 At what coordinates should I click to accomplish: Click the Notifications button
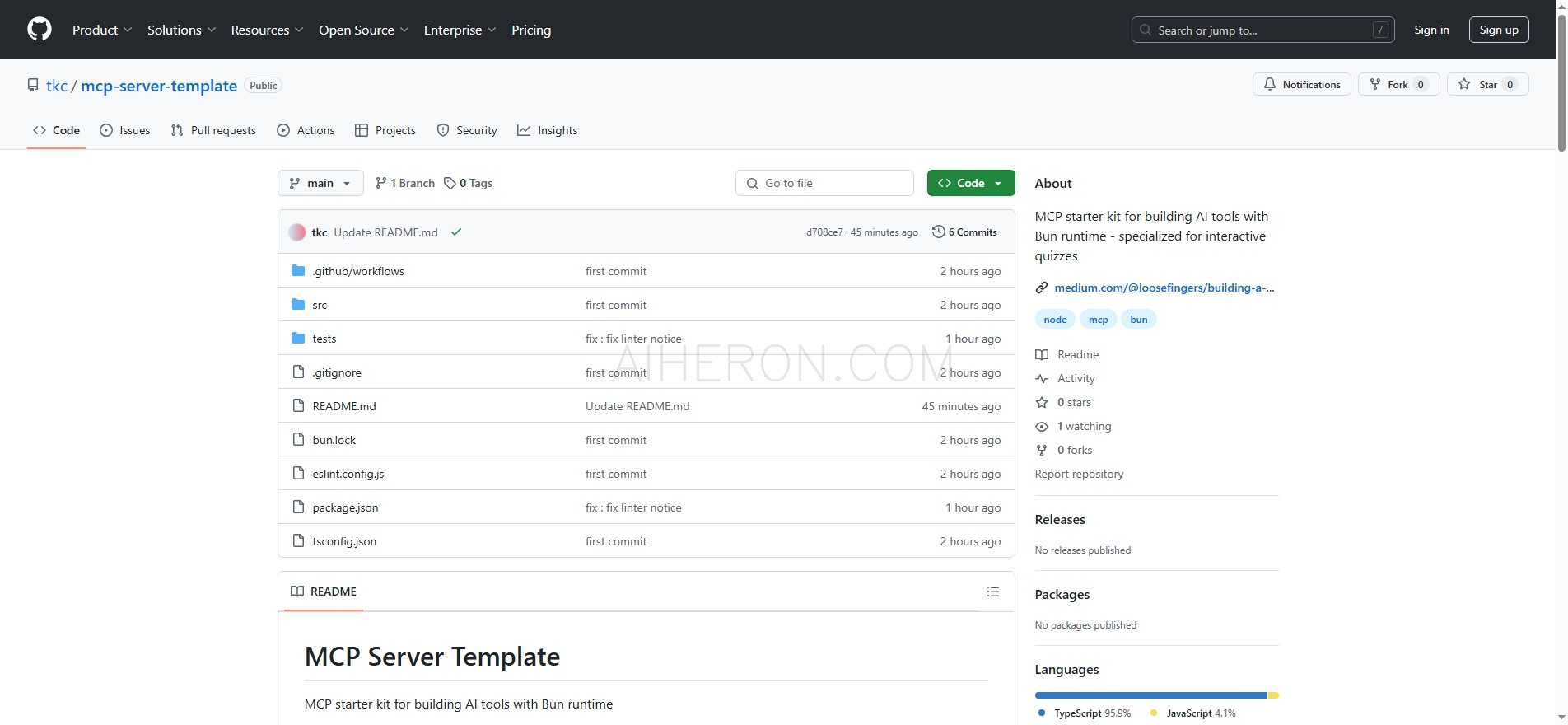(x=1302, y=84)
